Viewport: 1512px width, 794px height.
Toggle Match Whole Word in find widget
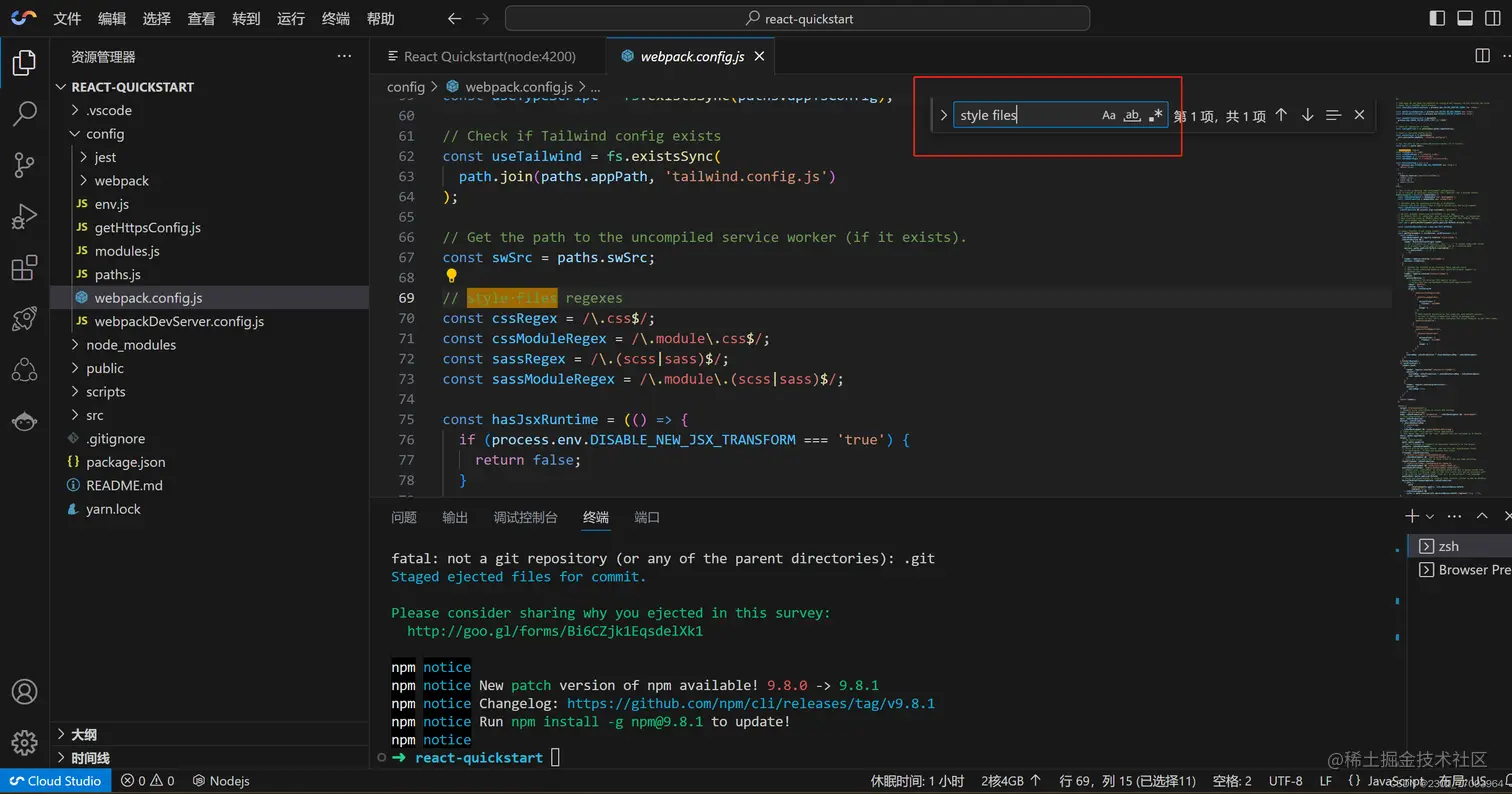coord(1132,115)
